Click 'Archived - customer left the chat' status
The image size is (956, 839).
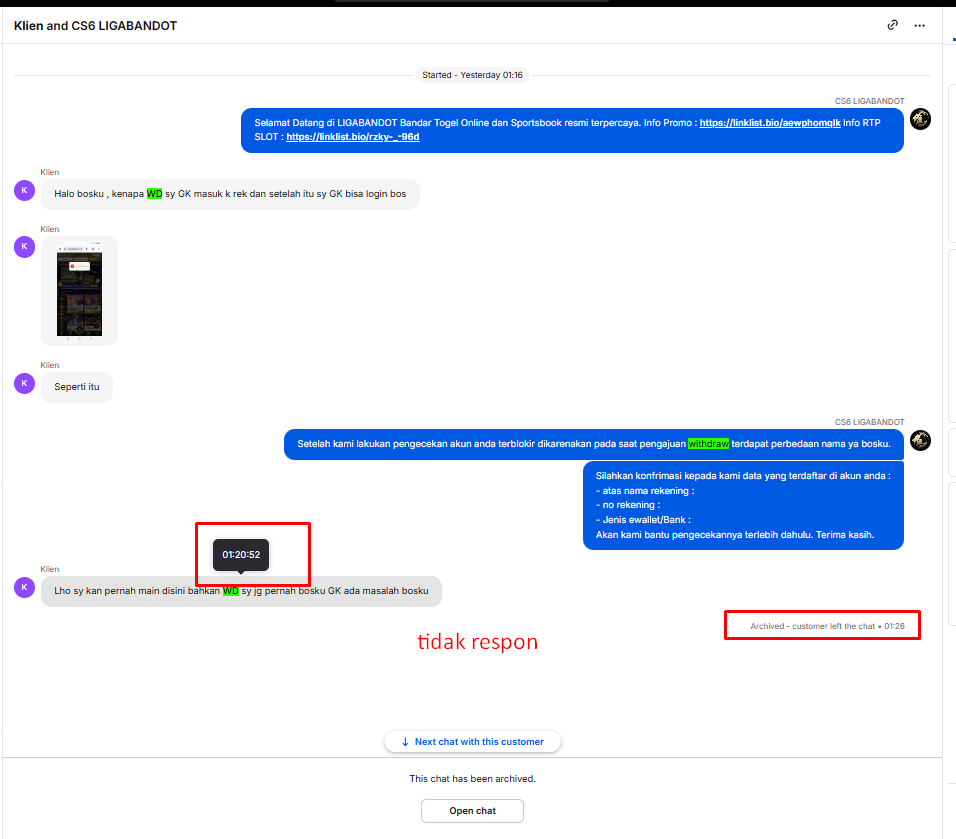pyautogui.click(x=827, y=626)
